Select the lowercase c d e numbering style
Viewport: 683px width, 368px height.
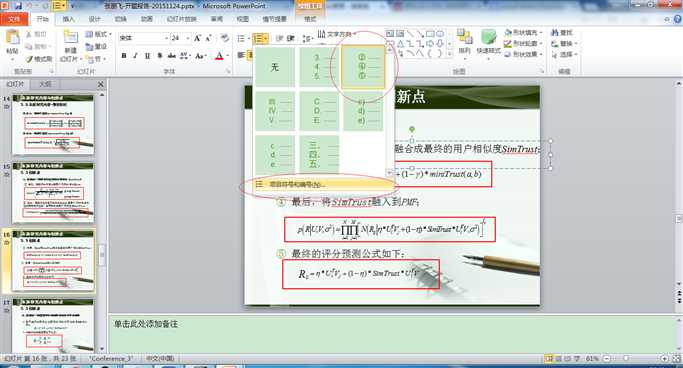point(275,155)
